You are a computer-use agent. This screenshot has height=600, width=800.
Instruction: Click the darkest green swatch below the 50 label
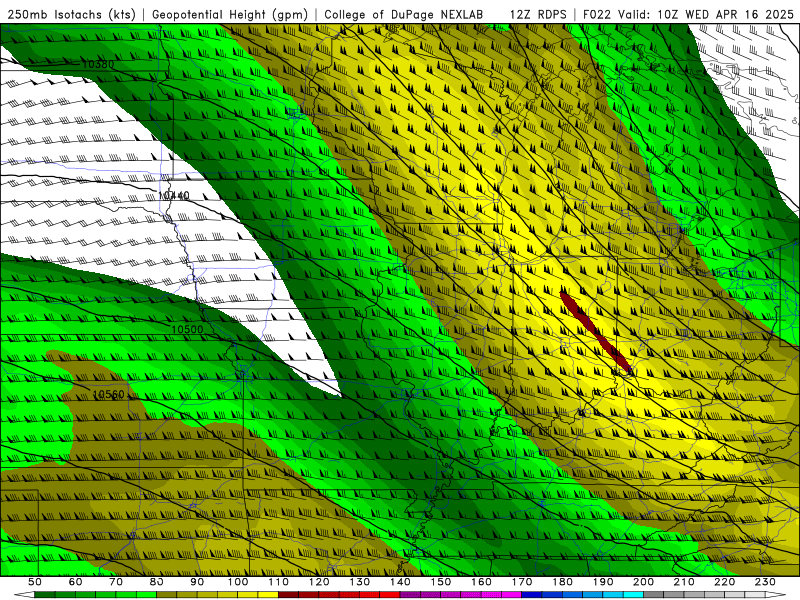tap(45, 594)
